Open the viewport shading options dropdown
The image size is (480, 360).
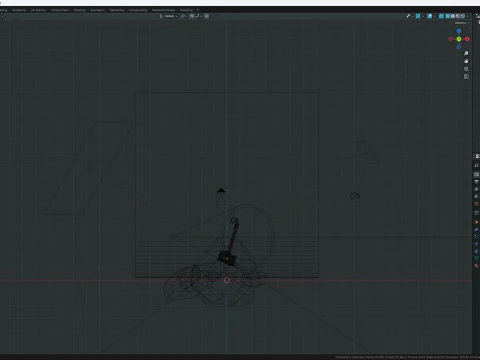pyautogui.click(x=467, y=16)
